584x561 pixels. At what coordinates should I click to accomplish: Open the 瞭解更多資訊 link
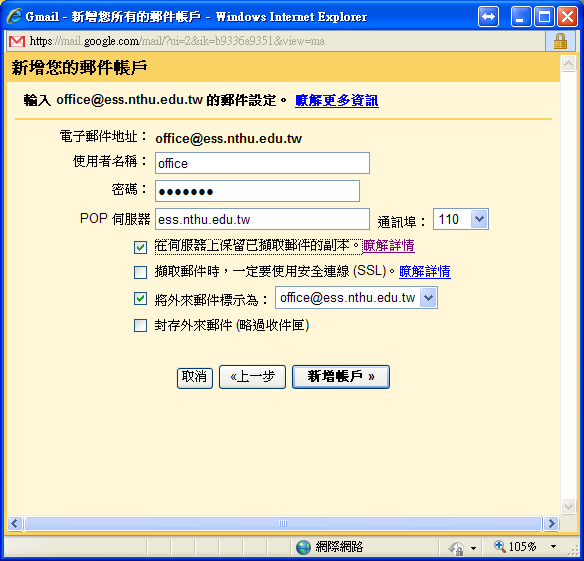[337, 100]
